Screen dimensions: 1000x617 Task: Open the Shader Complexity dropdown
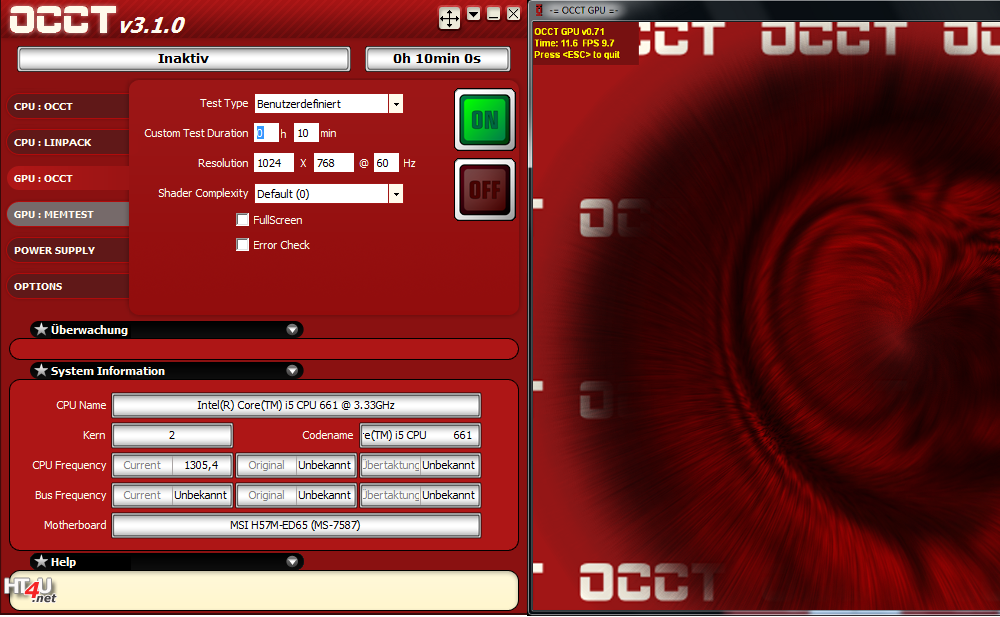click(x=396, y=193)
